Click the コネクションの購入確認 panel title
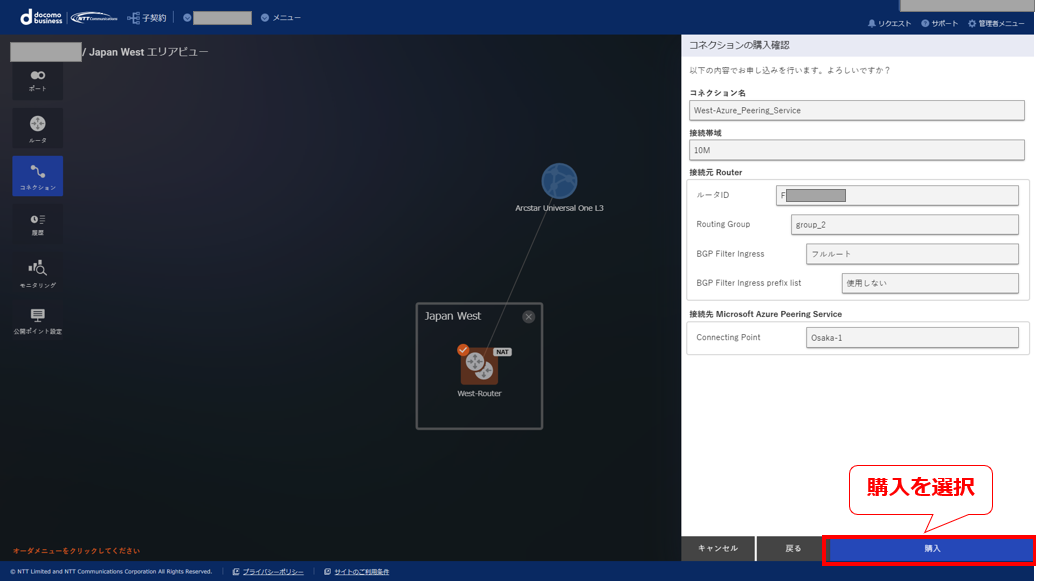 coord(739,45)
